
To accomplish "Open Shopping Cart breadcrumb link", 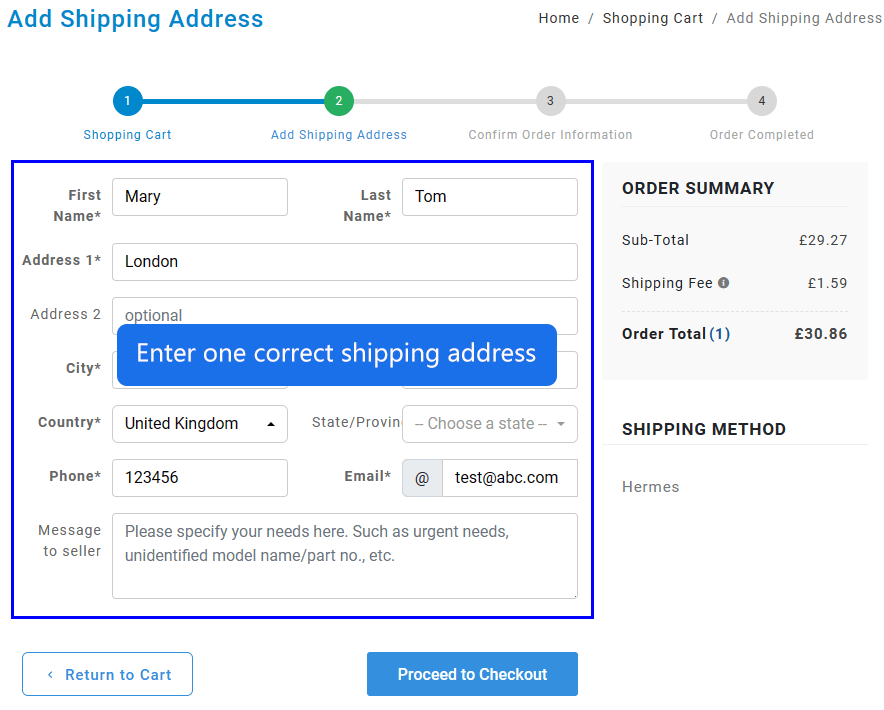I will [x=653, y=18].
